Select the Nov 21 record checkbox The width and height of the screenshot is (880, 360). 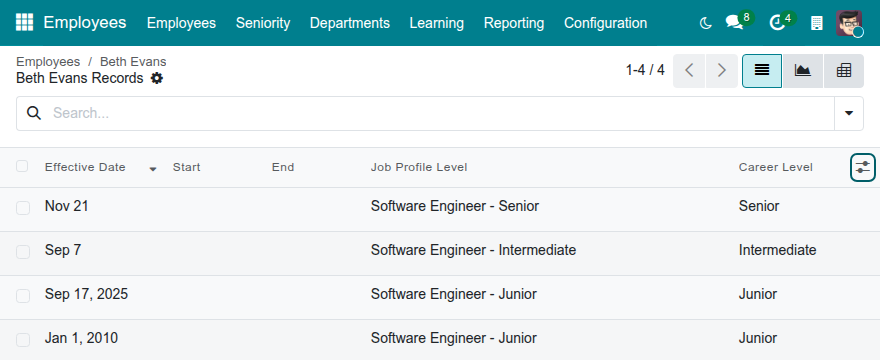tap(23, 208)
